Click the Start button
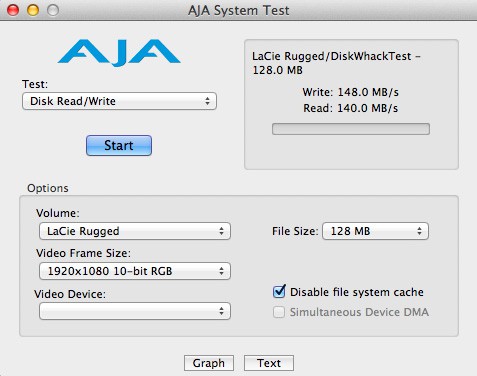The height and width of the screenshot is (376, 477). 119,145
